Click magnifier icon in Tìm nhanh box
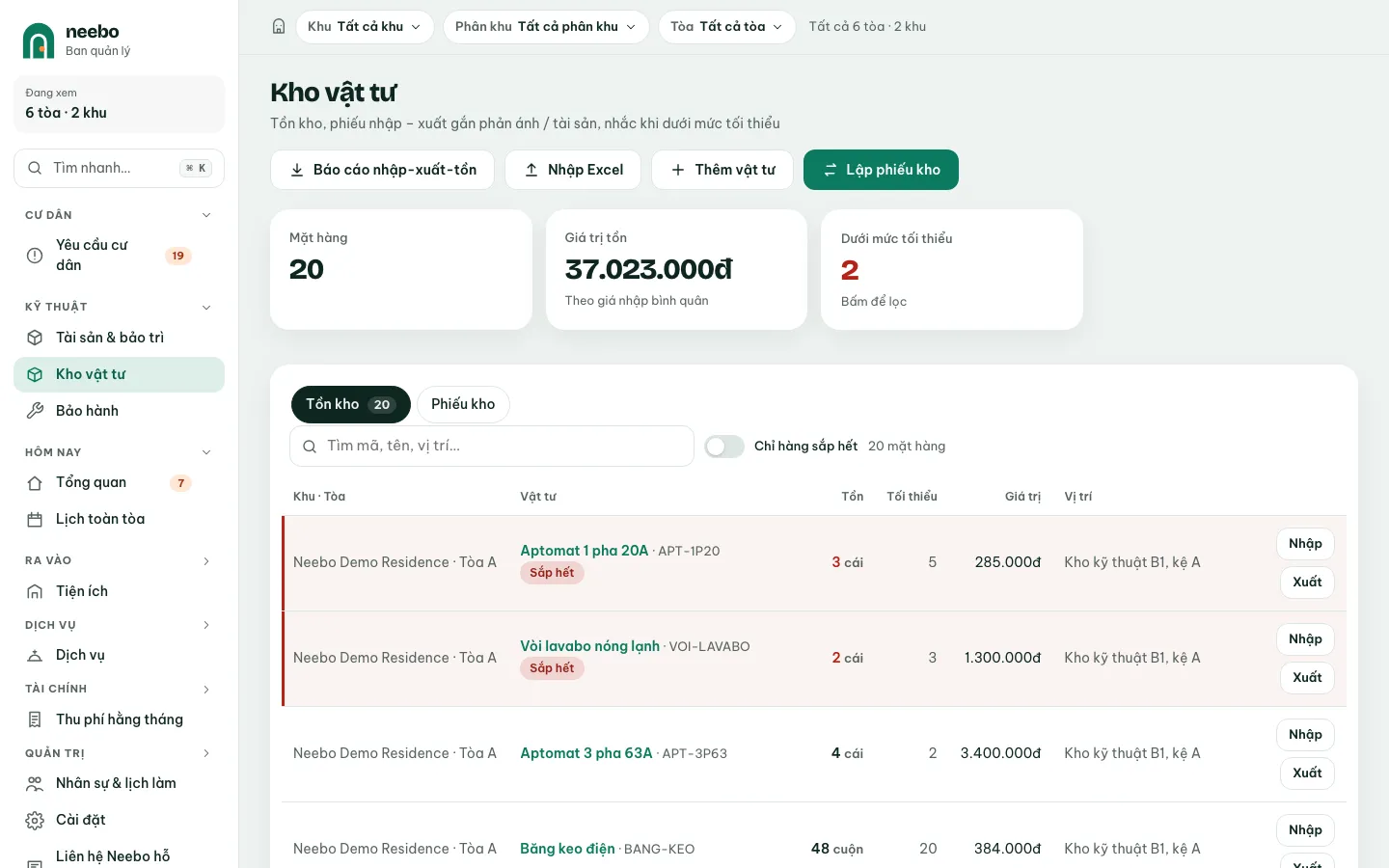Image resolution: width=1389 pixels, height=868 pixels. pos(35,168)
